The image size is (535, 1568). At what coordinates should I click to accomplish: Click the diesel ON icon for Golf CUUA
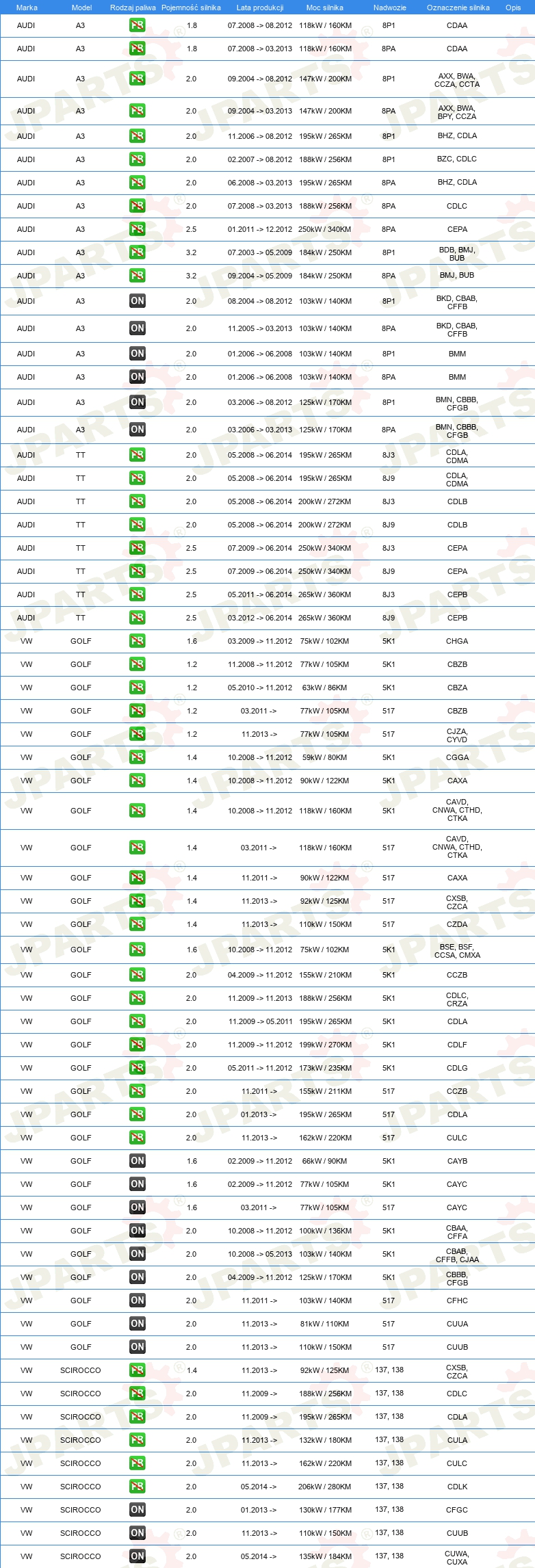pos(138,1324)
